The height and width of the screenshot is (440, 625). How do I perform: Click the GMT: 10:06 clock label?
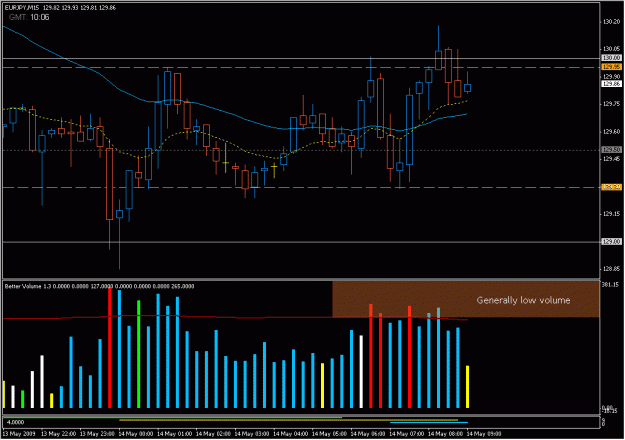[x=29, y=17]
